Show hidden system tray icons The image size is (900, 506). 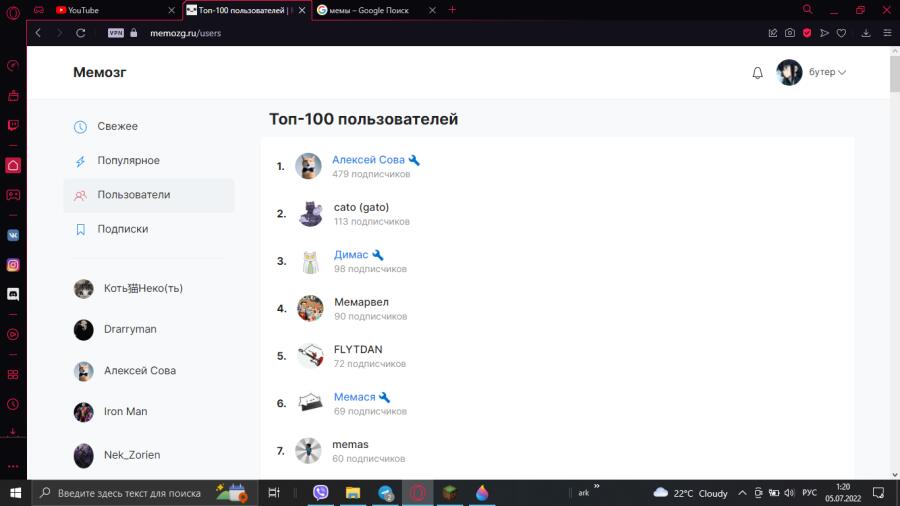tap(742, 493)
